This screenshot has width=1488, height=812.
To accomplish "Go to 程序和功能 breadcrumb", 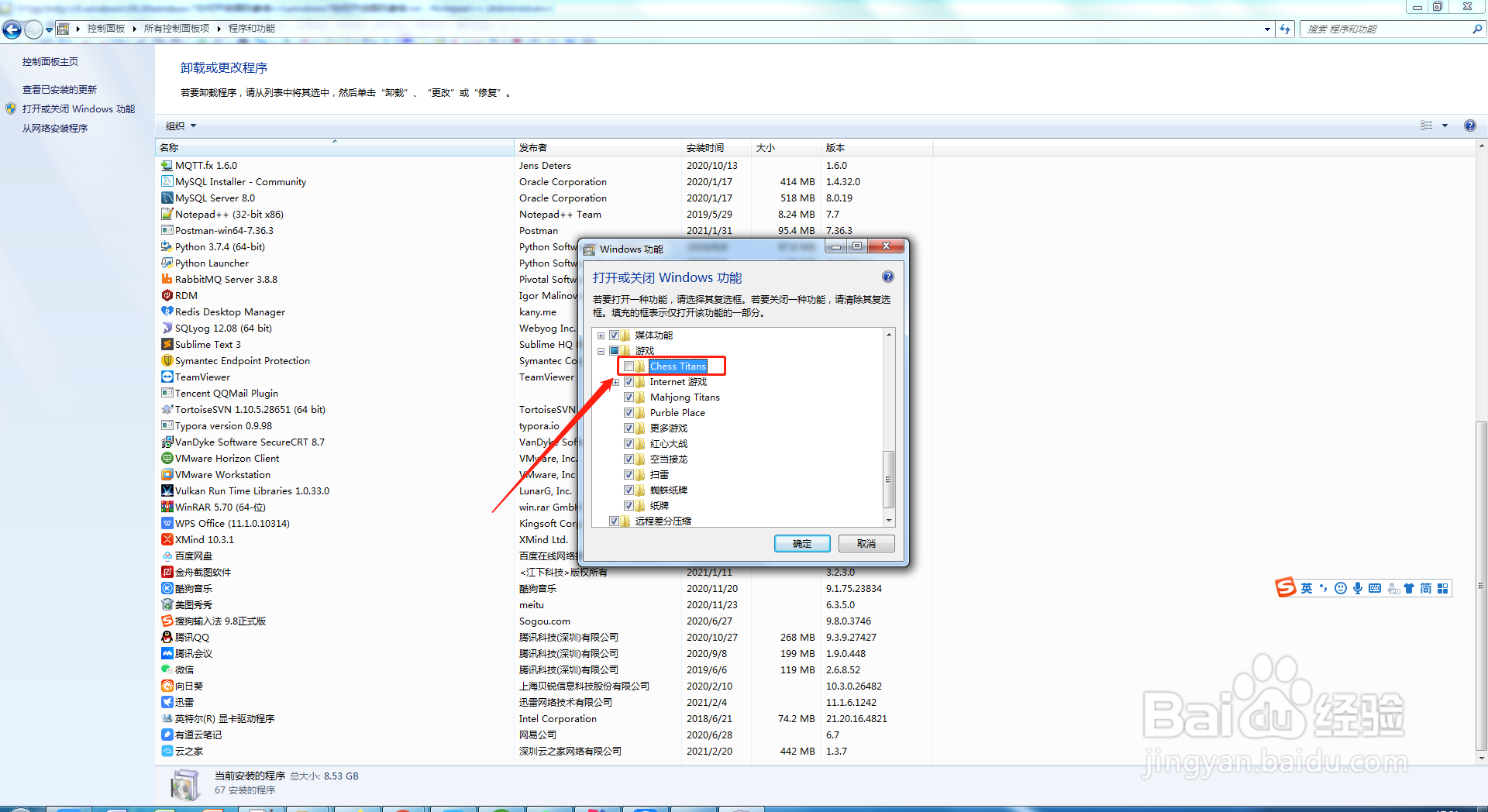I will [251, 29].
